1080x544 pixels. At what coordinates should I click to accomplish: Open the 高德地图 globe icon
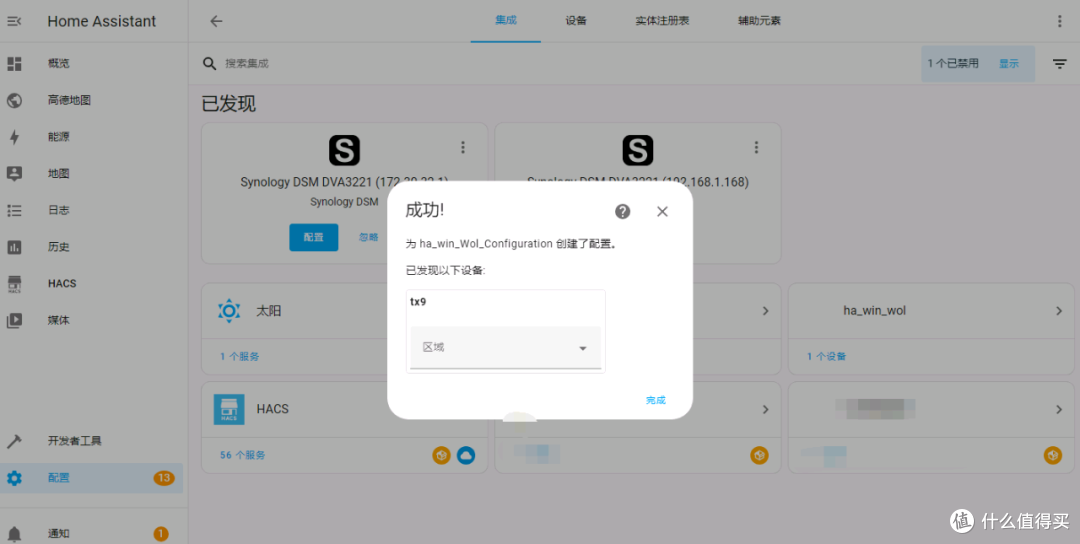[14, 101]
